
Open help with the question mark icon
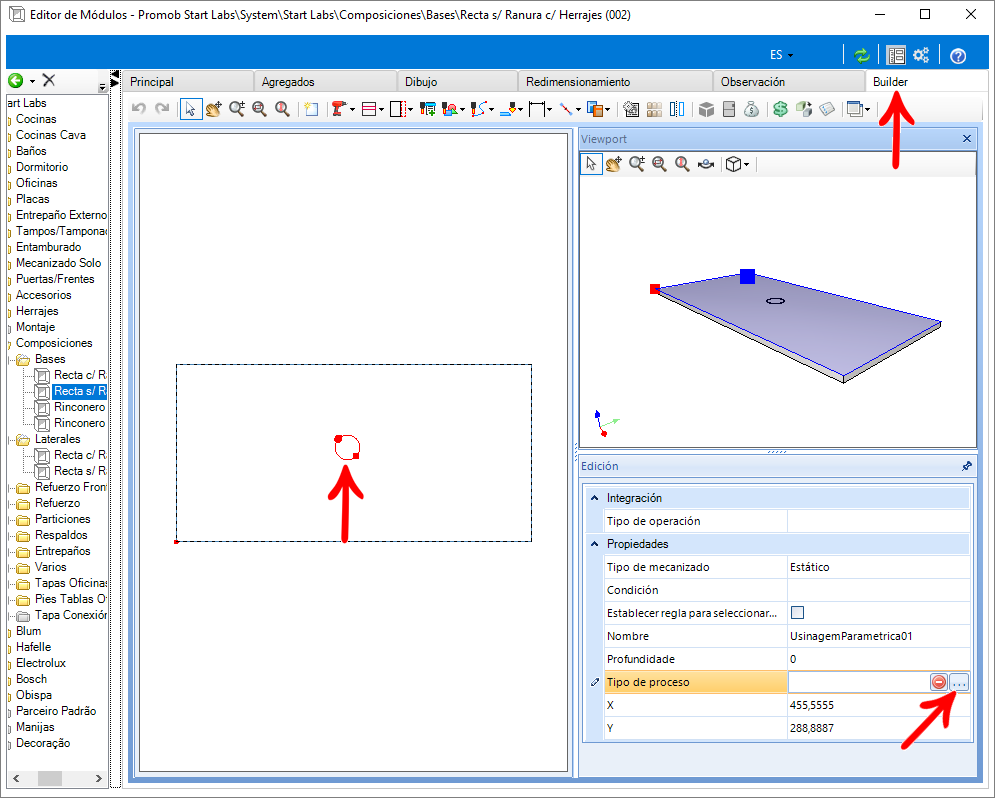pyautogui.click(x=958, y=56)
